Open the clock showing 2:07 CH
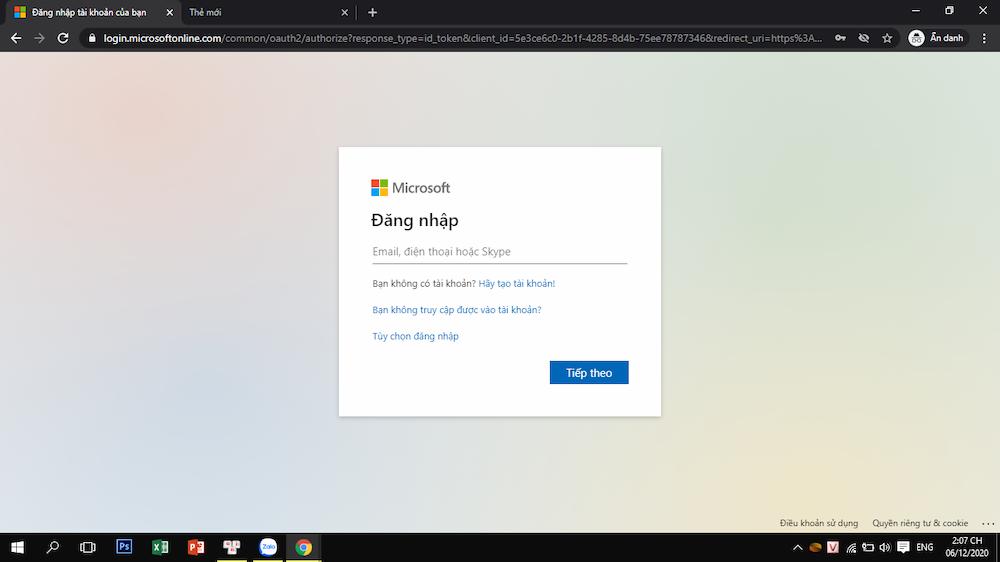This screenshot has height=562, width=1000. 967,547
